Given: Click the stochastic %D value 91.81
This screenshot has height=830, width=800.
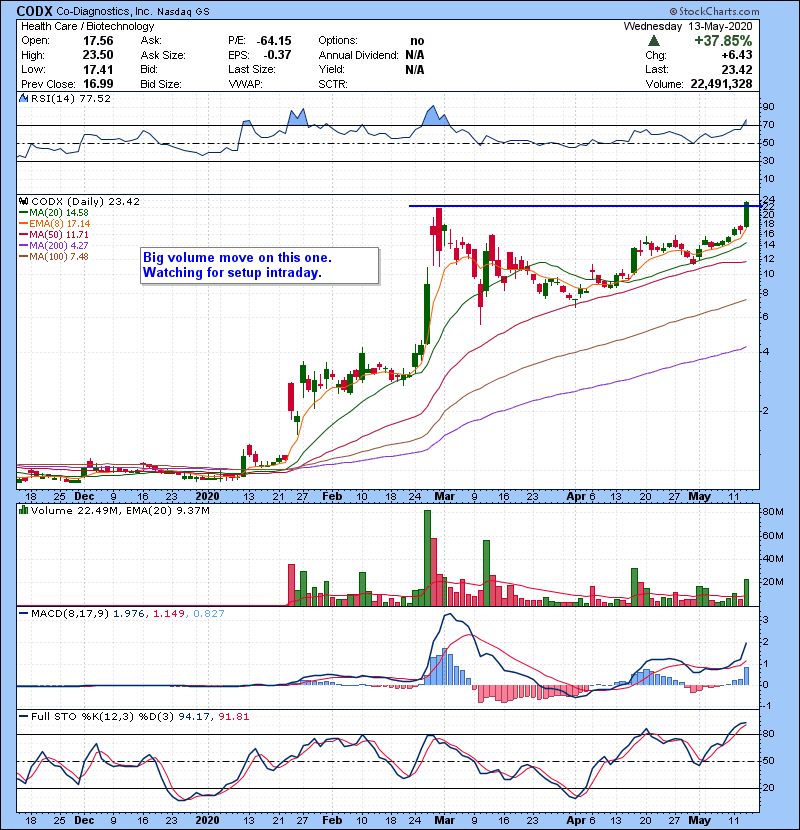Looking at the screenshot, I should point(233,717).
